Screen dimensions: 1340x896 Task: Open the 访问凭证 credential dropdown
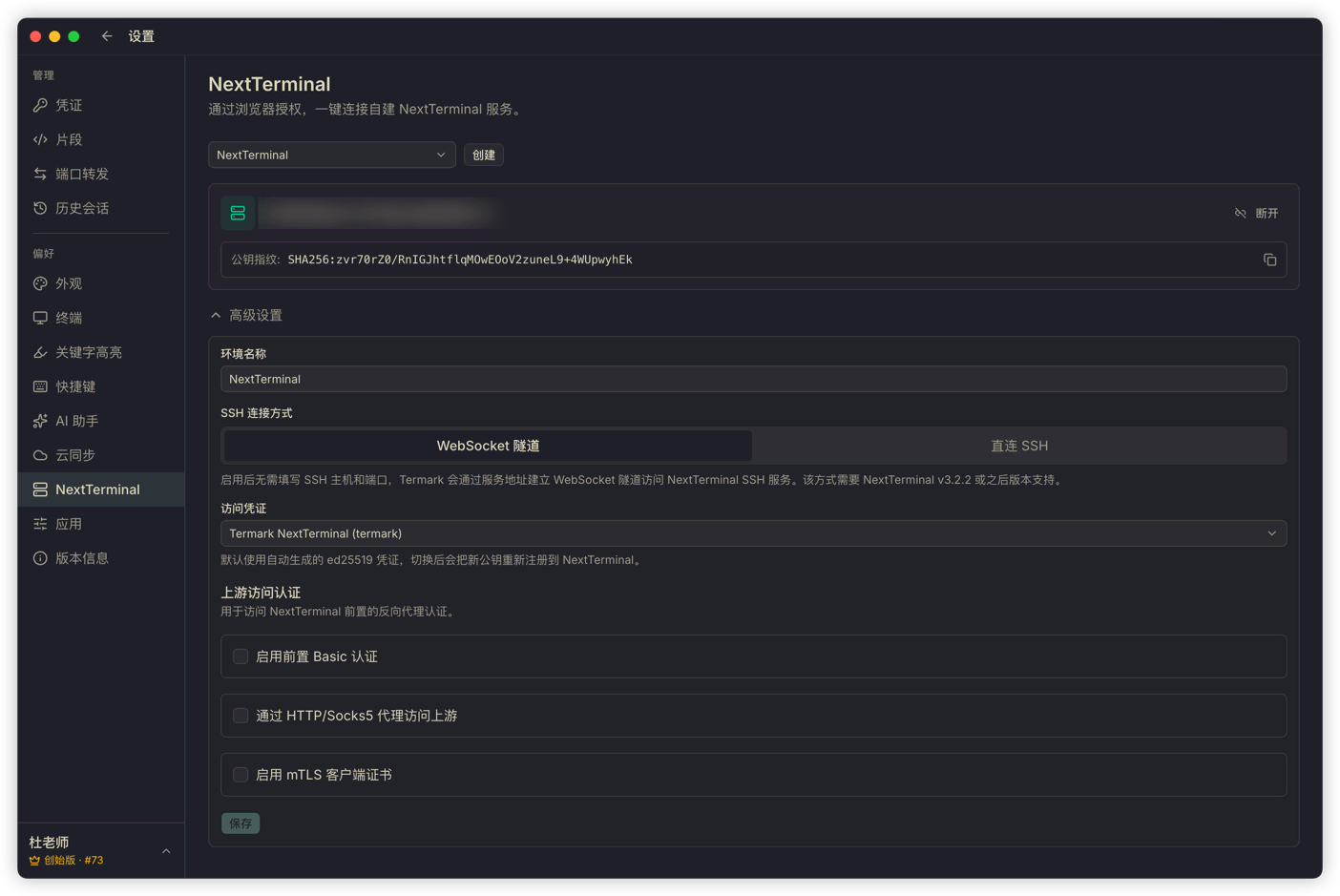[753, 533]
